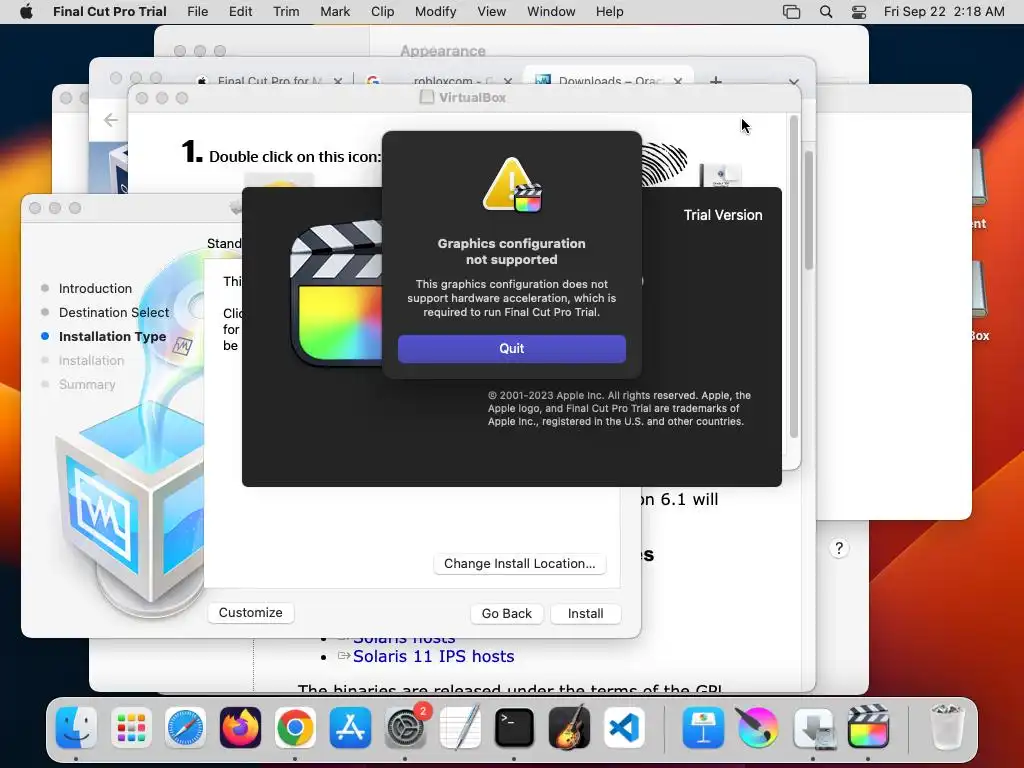Open a new browser tab with plus button
The image size is (1024, 768).
tap(716, 82)
